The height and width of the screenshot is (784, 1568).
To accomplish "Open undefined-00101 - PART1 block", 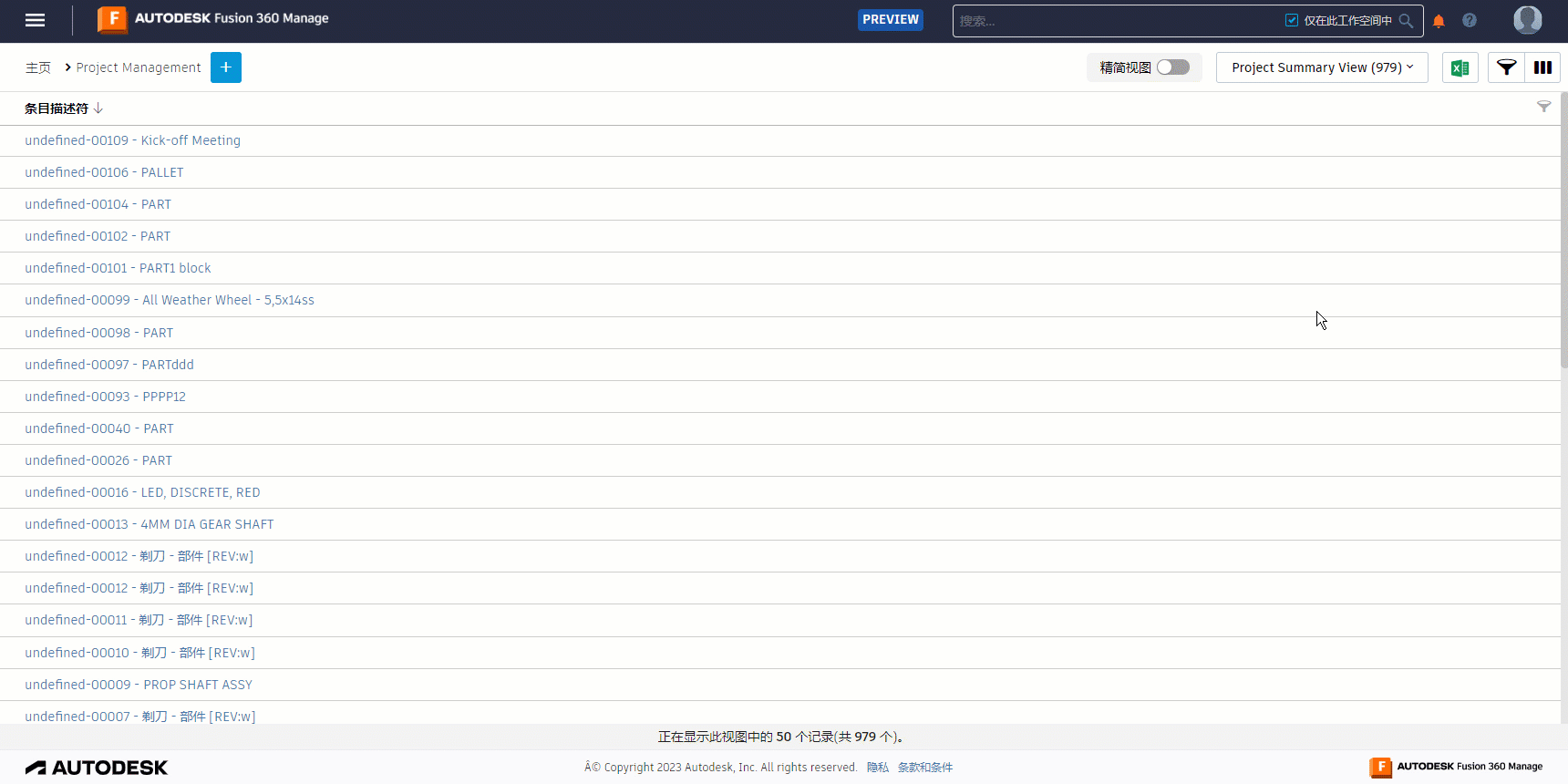I will (118, 268).
